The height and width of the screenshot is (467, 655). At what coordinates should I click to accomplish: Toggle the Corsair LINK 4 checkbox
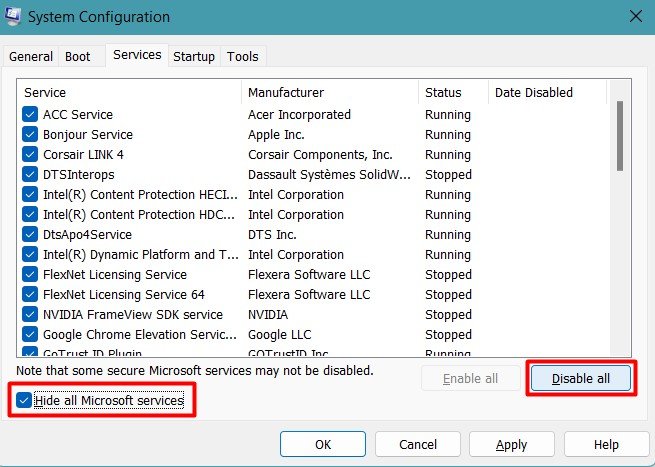point(30,154)
